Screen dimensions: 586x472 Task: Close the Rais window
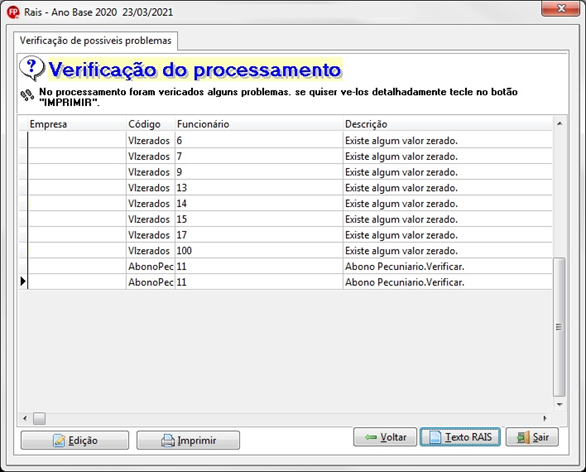(x=560, y=8)
